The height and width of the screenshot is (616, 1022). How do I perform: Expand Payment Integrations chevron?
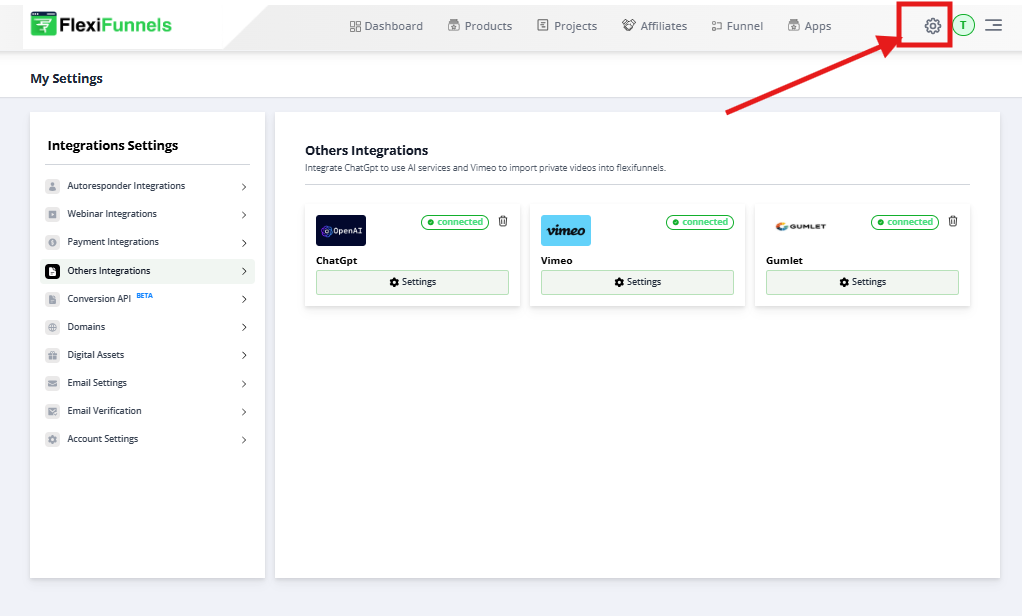(x=244, y=243)
